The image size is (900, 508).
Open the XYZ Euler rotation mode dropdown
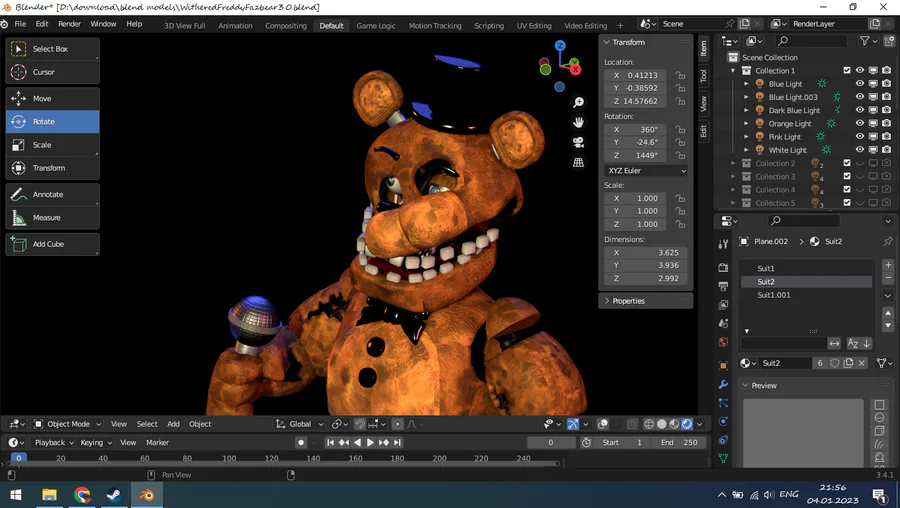(x=646, y=171)
